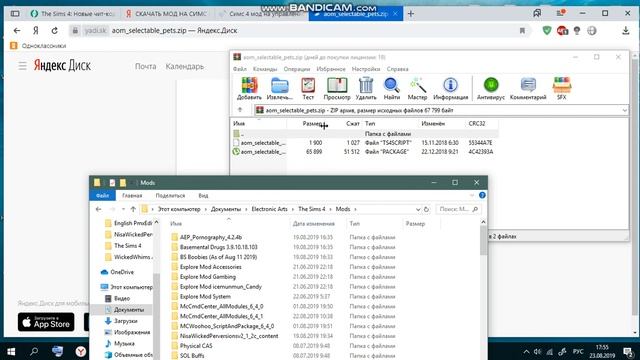
Task: Expand the Explorer address bar history dropdown
Action: click(x=418, y=209)
